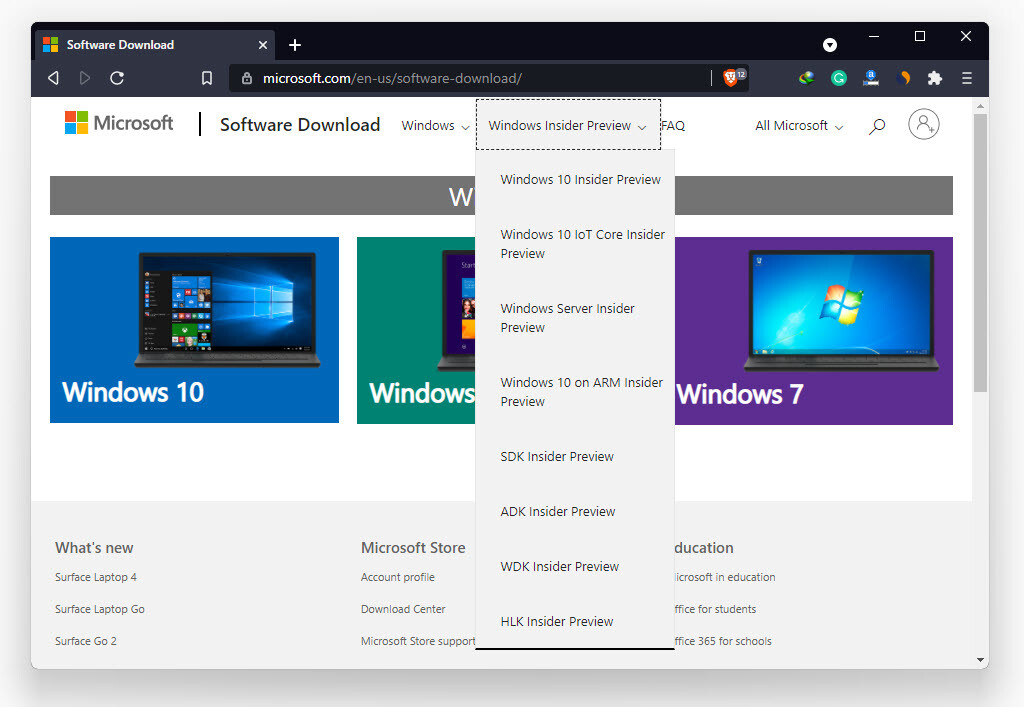Bookmark this page with the bookmark icon
The image size is (1024, 707).
(x=206, y=78)
